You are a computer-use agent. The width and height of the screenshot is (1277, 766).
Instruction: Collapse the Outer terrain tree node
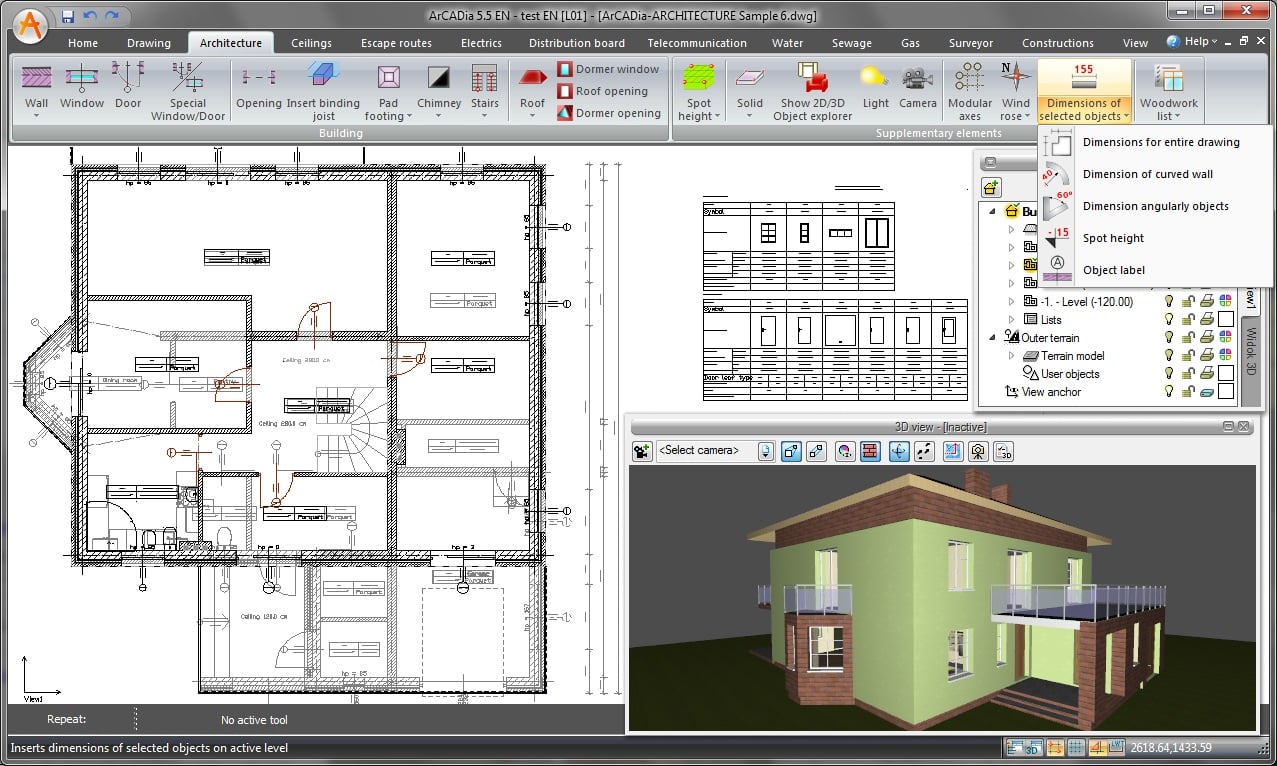point(993,338)
